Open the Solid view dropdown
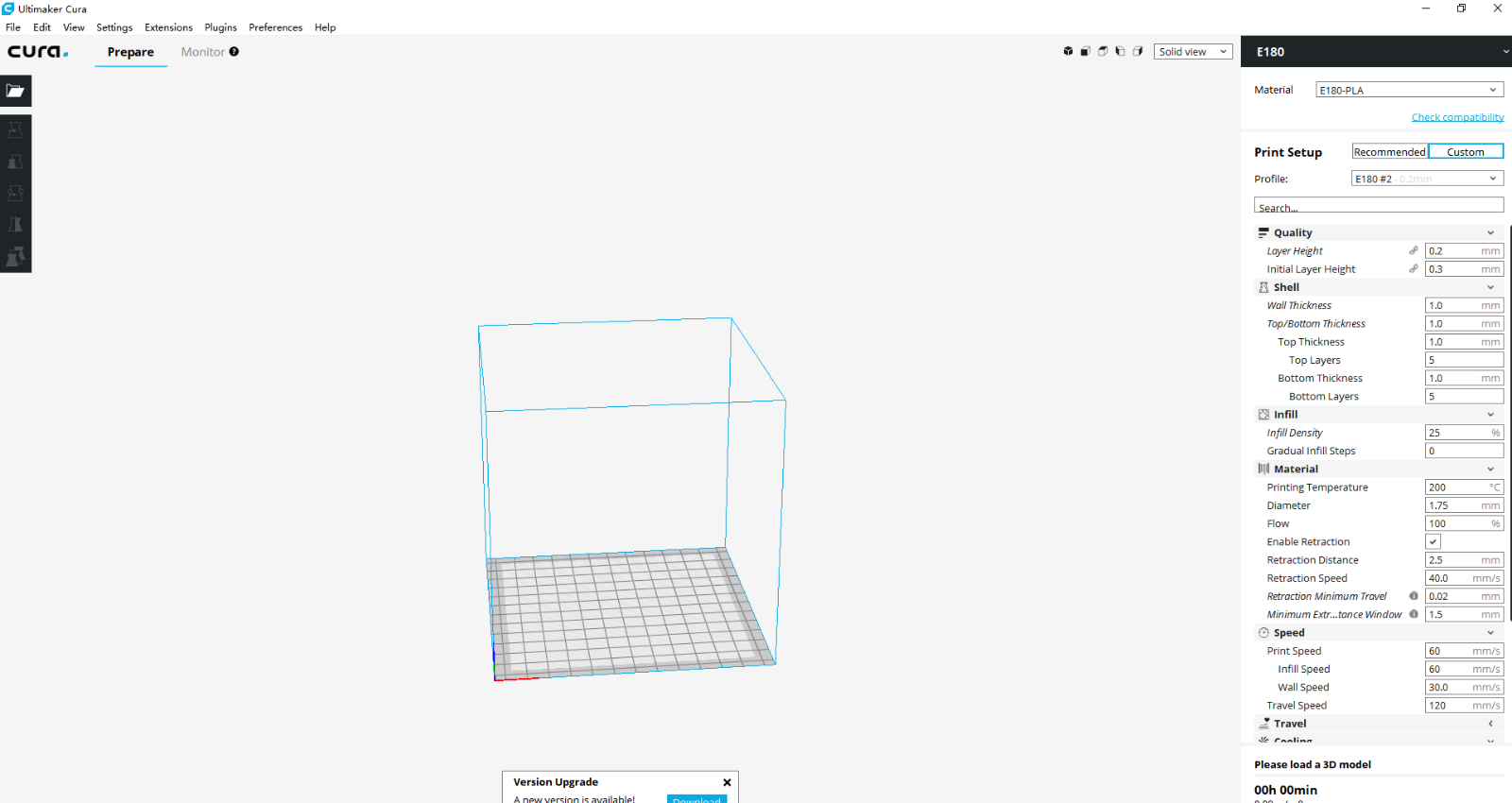The height and width of the screenshot is (803, 1512). pos(1193,52)
